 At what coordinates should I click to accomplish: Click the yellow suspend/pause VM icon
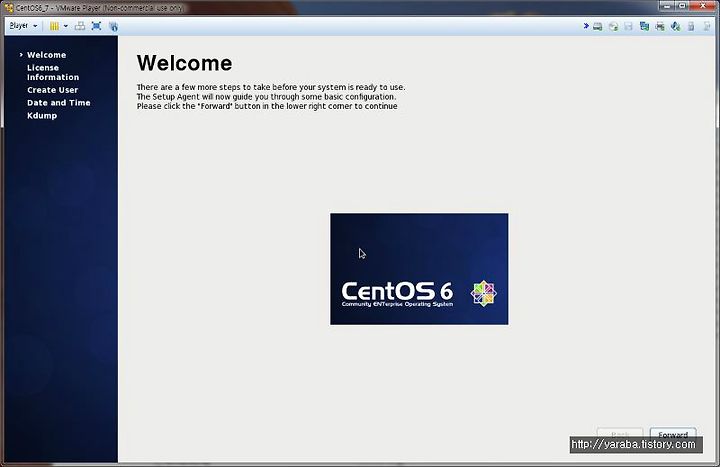54,26
